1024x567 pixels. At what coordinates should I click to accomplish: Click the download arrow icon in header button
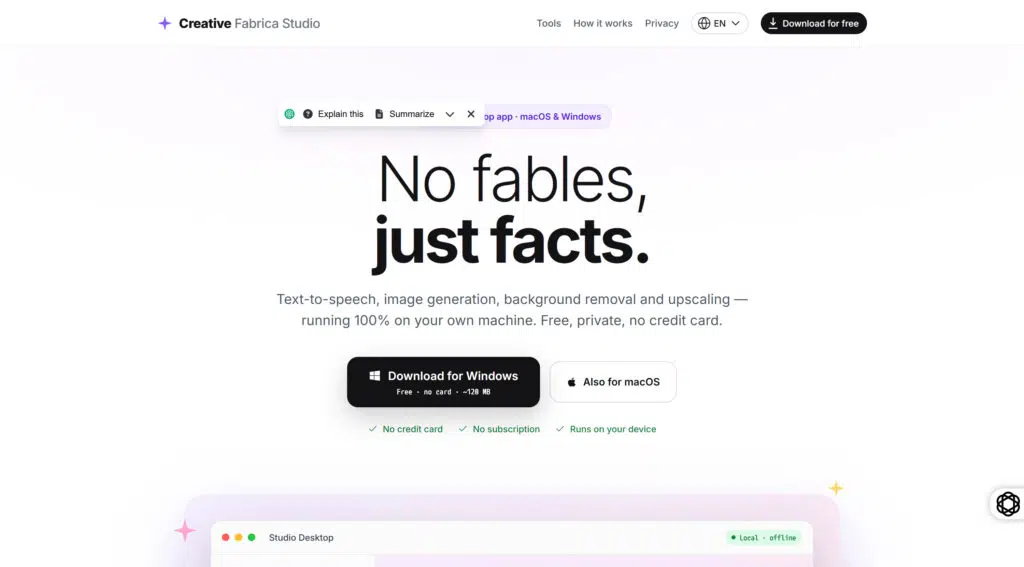[x=773, y=24]
